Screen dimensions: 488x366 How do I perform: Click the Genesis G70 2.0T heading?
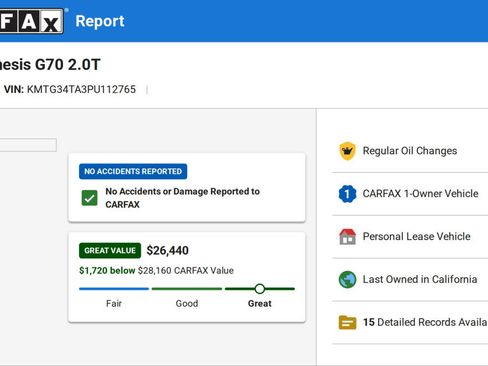pos(50,65)
